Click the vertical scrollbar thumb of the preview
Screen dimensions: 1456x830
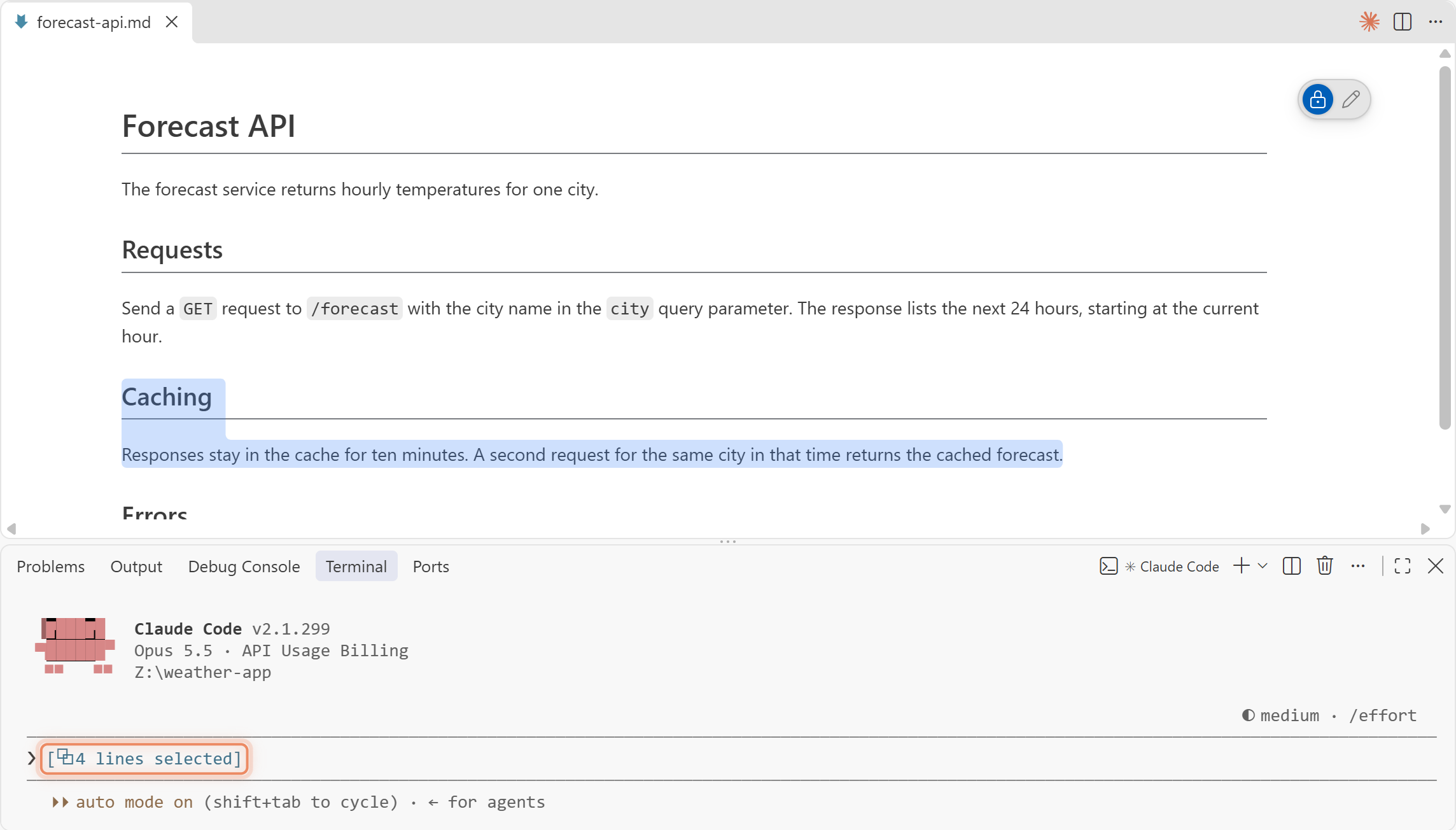1445,248
